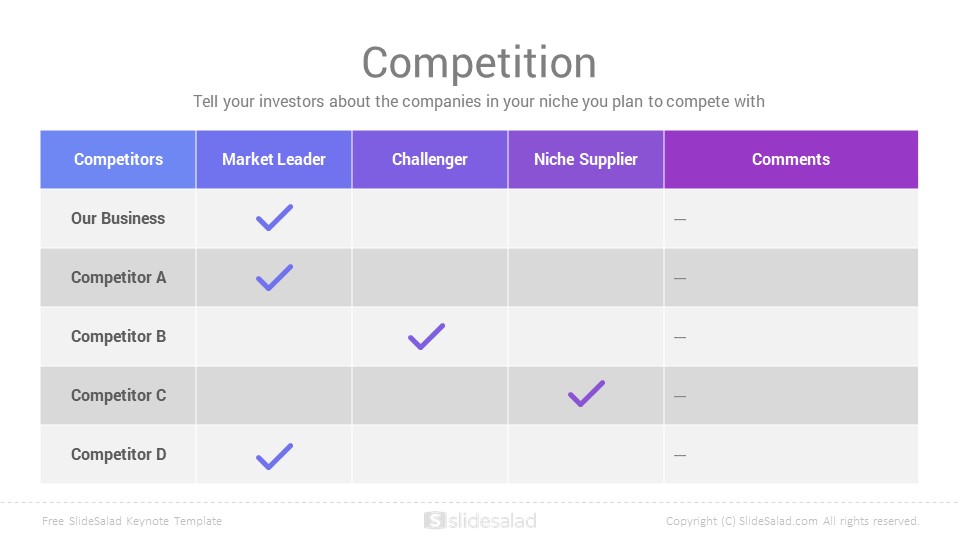The height and width of the screenshot is (540, 960).
Task: Select the Competitor C row label
Action: pos(118,396)
